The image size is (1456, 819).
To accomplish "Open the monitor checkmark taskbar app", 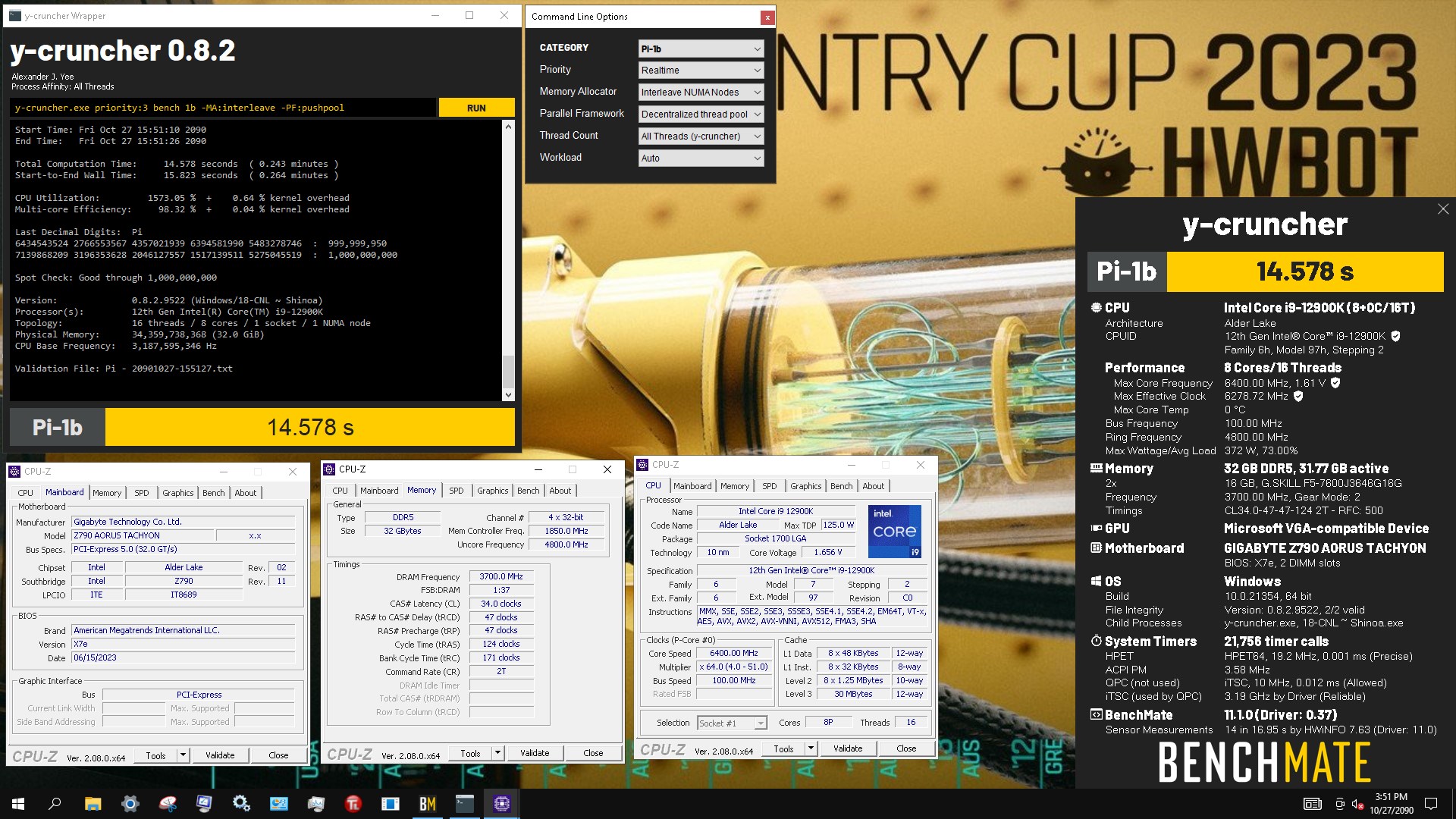I will tap(204, 804).
